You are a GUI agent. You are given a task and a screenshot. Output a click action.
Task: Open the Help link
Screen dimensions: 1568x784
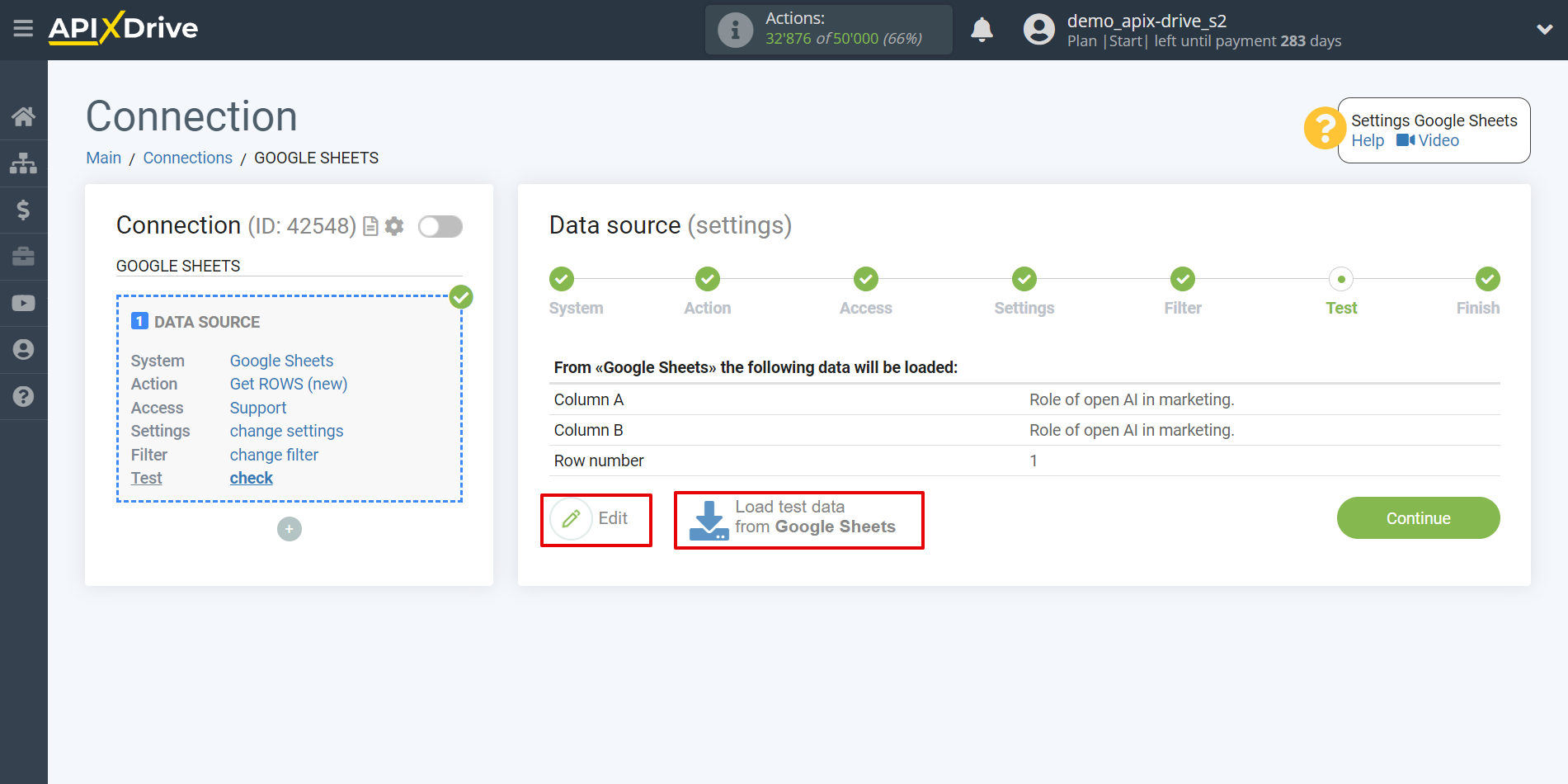[1368, 141]
